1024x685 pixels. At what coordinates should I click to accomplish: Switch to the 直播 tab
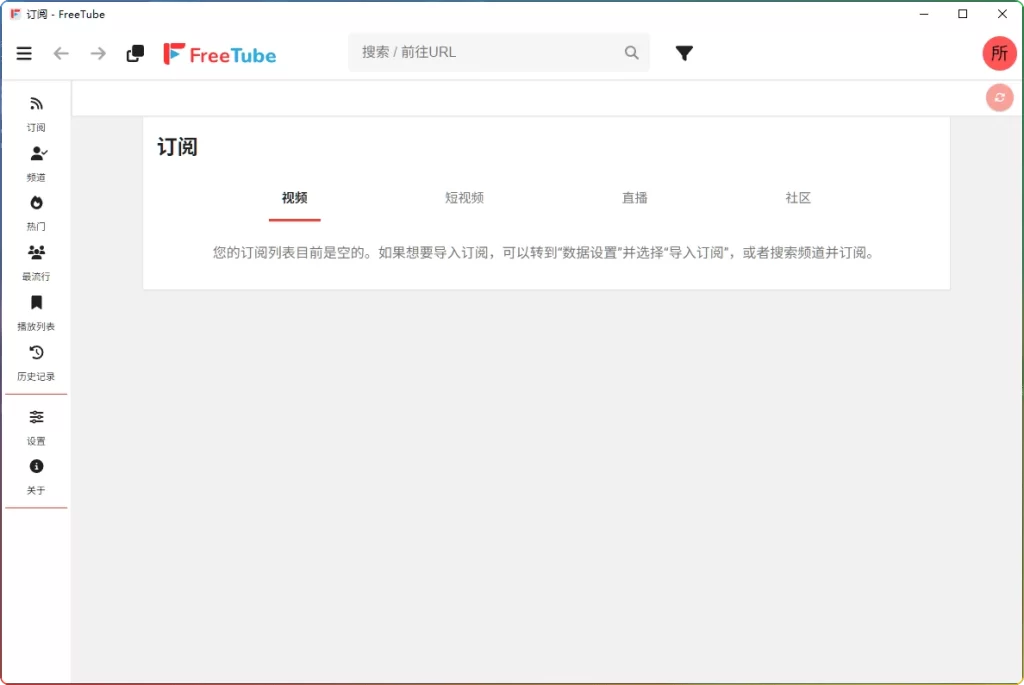[x=634, y=198]
